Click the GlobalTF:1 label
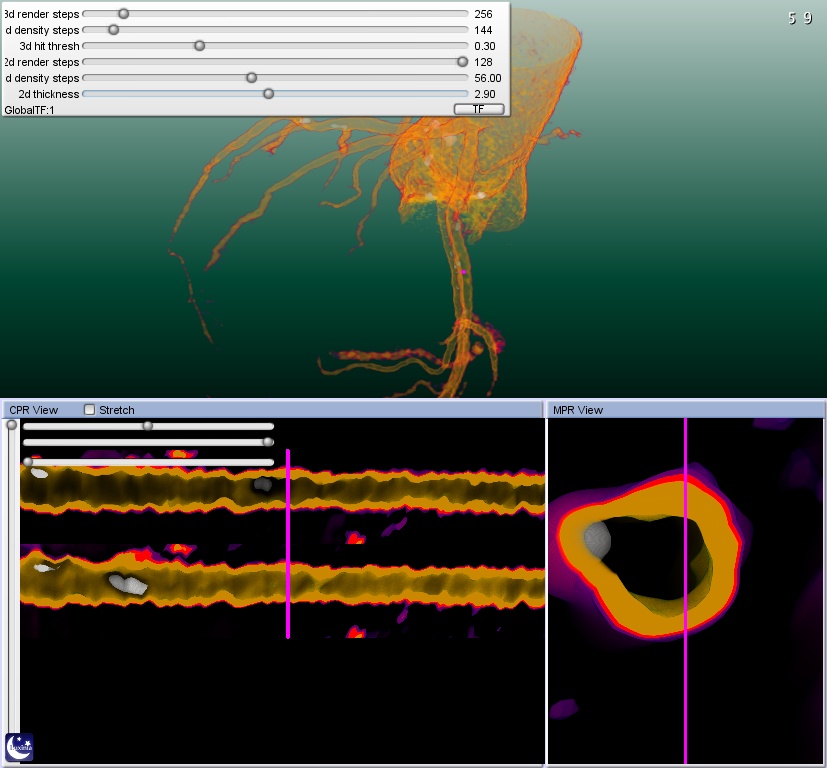 tap(29, 110)
